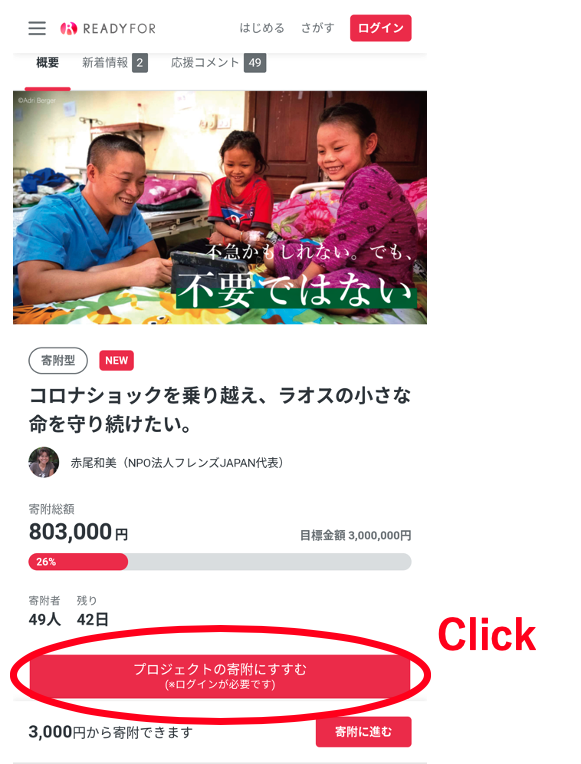The height and width of the screenshot is (764, 581).
Task: Open the はじめる menu link
Action: click(x=262, y=28)
